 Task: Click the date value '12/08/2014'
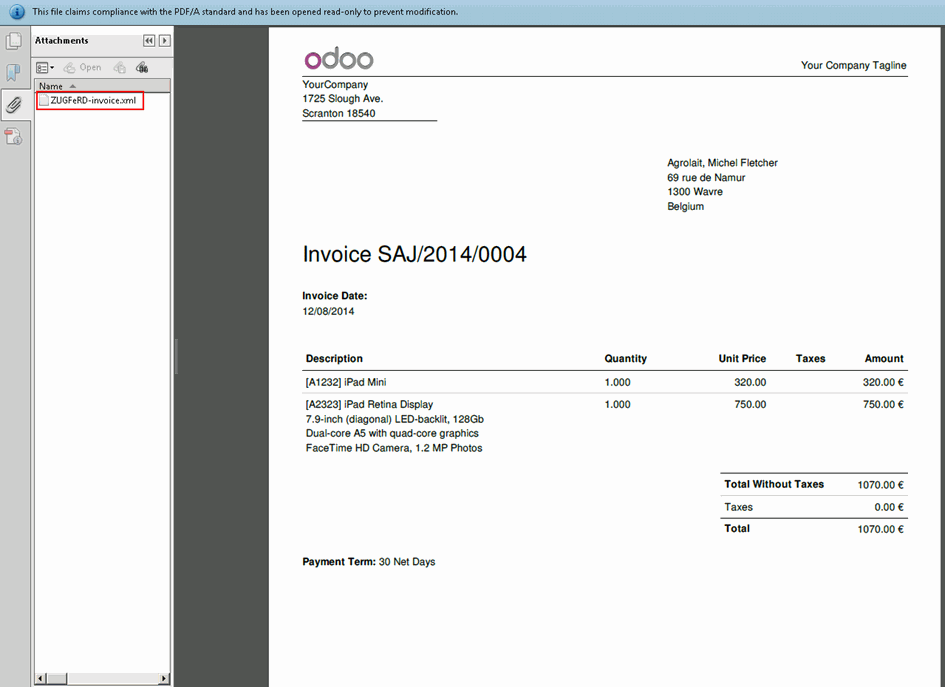(328, 312)
